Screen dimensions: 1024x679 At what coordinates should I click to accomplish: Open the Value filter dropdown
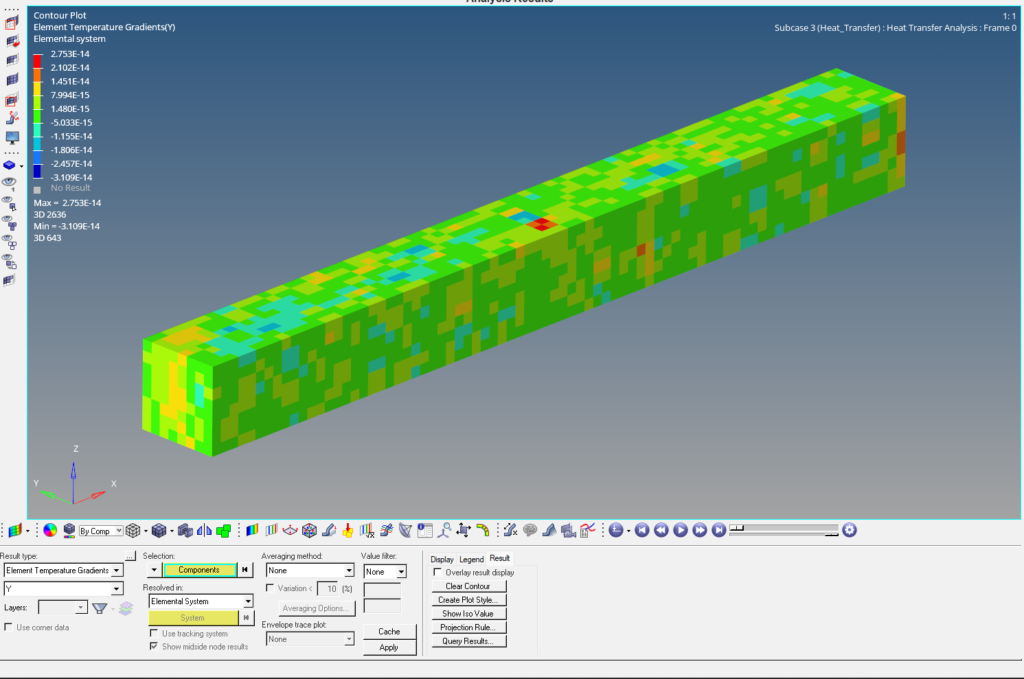point(385,571)
